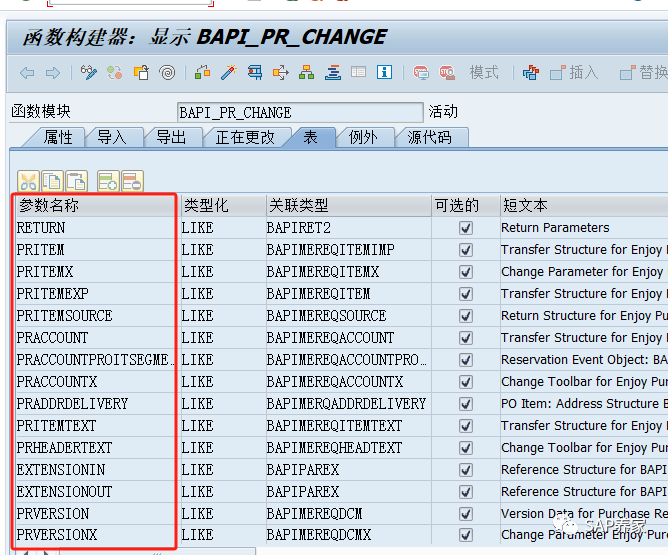Switch to the 属性 tab
The height and width of the screenshot is (555, 668).
[58, 138]
